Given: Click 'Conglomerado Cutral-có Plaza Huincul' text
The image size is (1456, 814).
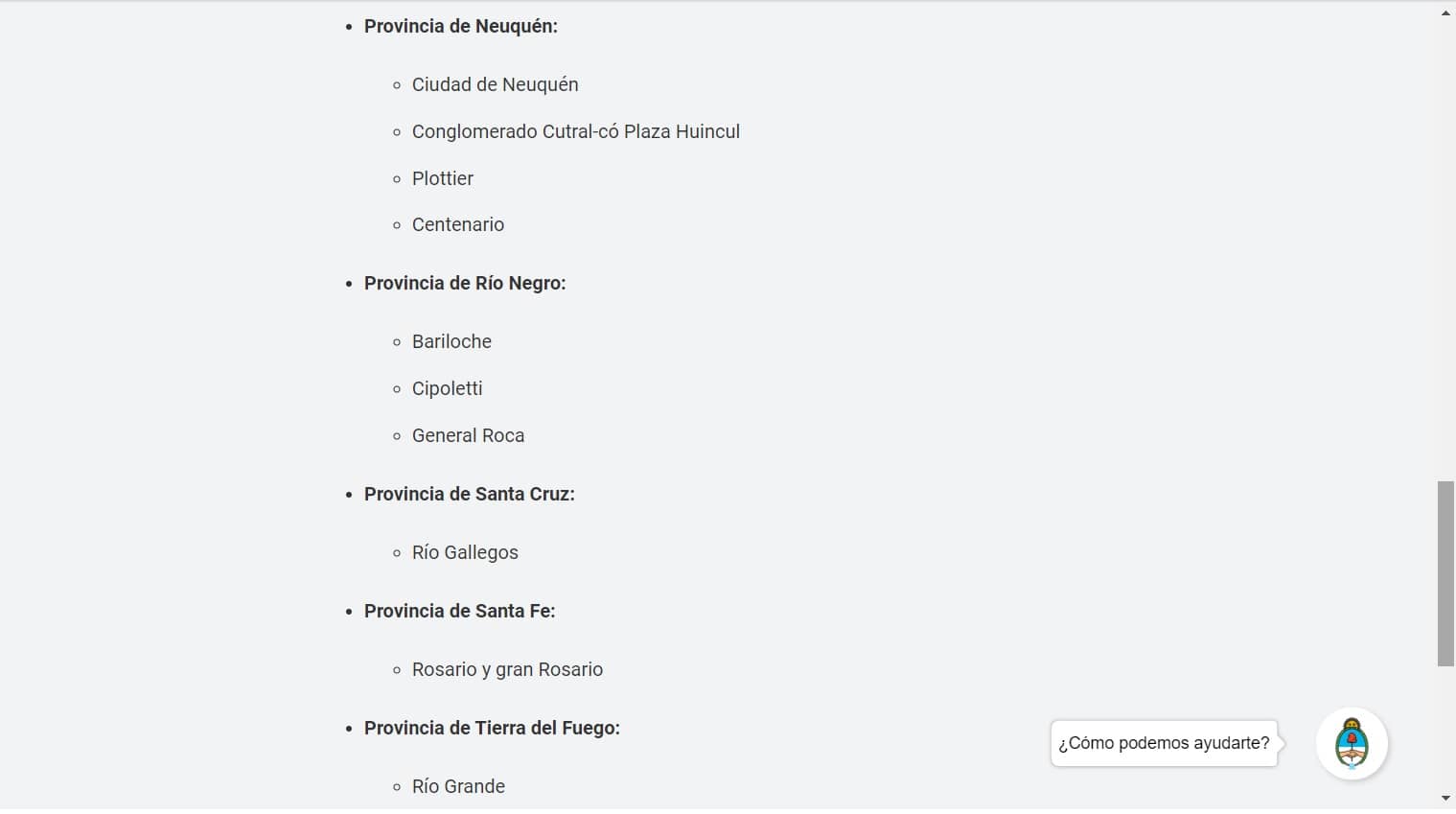Looking at the screenshot, I should 576,131.
